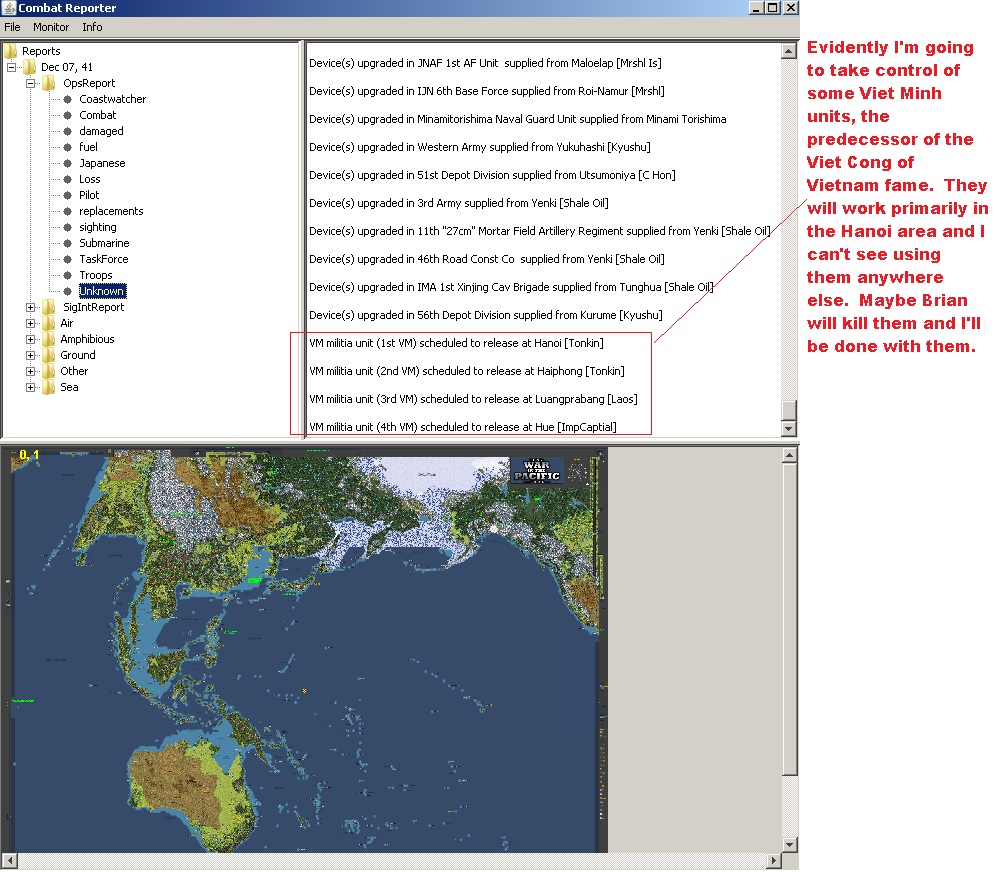This screenshot has width=997, height=872.
Task: Click the War in the Pacific logo
Action: point(537,471)
